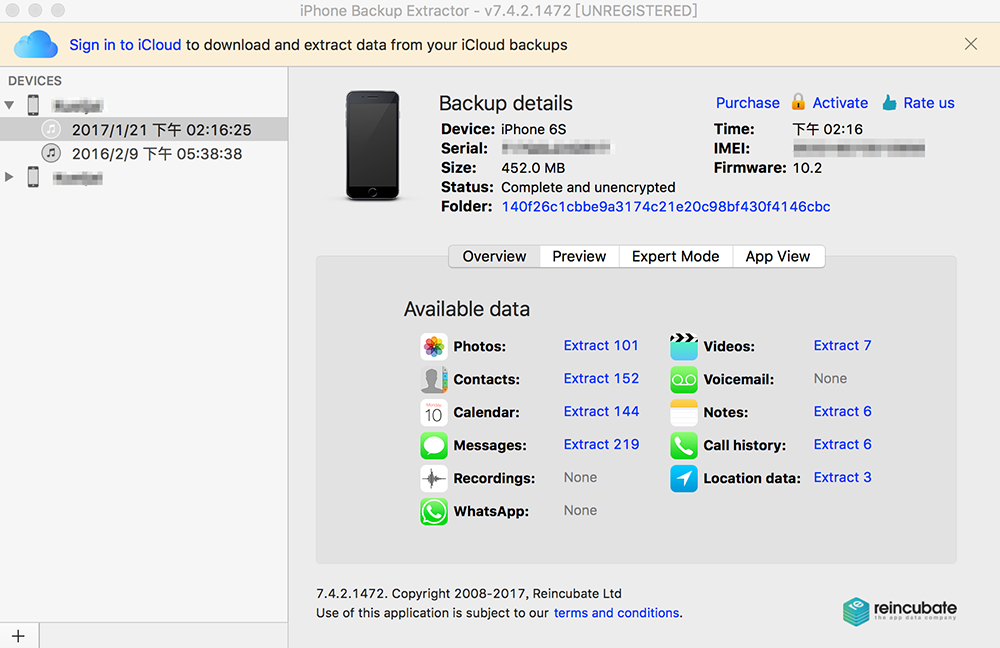Click the yellow Notes icon
The width and height of the screenshot is (1000, 648).
coord(684,413)
